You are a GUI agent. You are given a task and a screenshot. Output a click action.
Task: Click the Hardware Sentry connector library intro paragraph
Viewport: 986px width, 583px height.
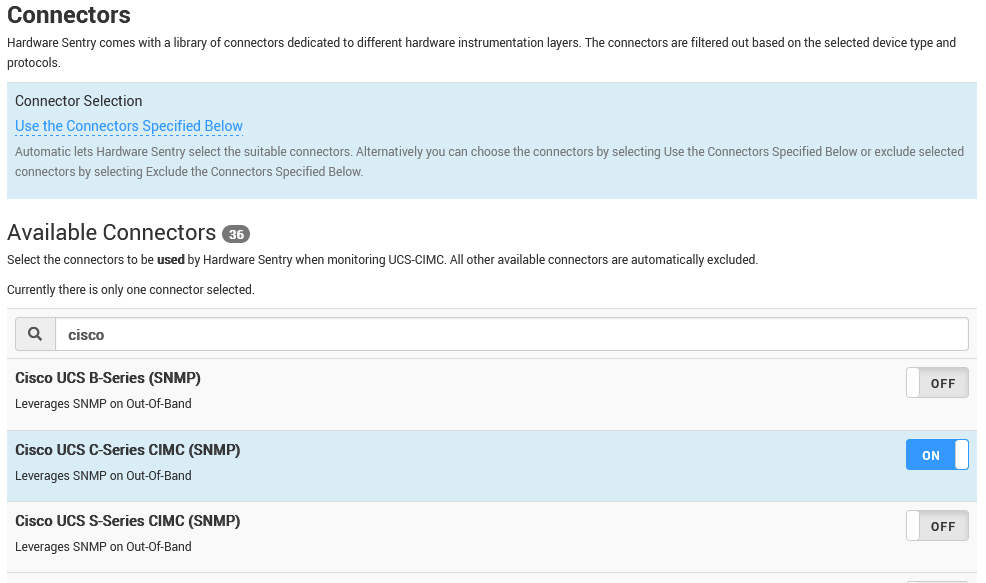[x=480, y=52]
